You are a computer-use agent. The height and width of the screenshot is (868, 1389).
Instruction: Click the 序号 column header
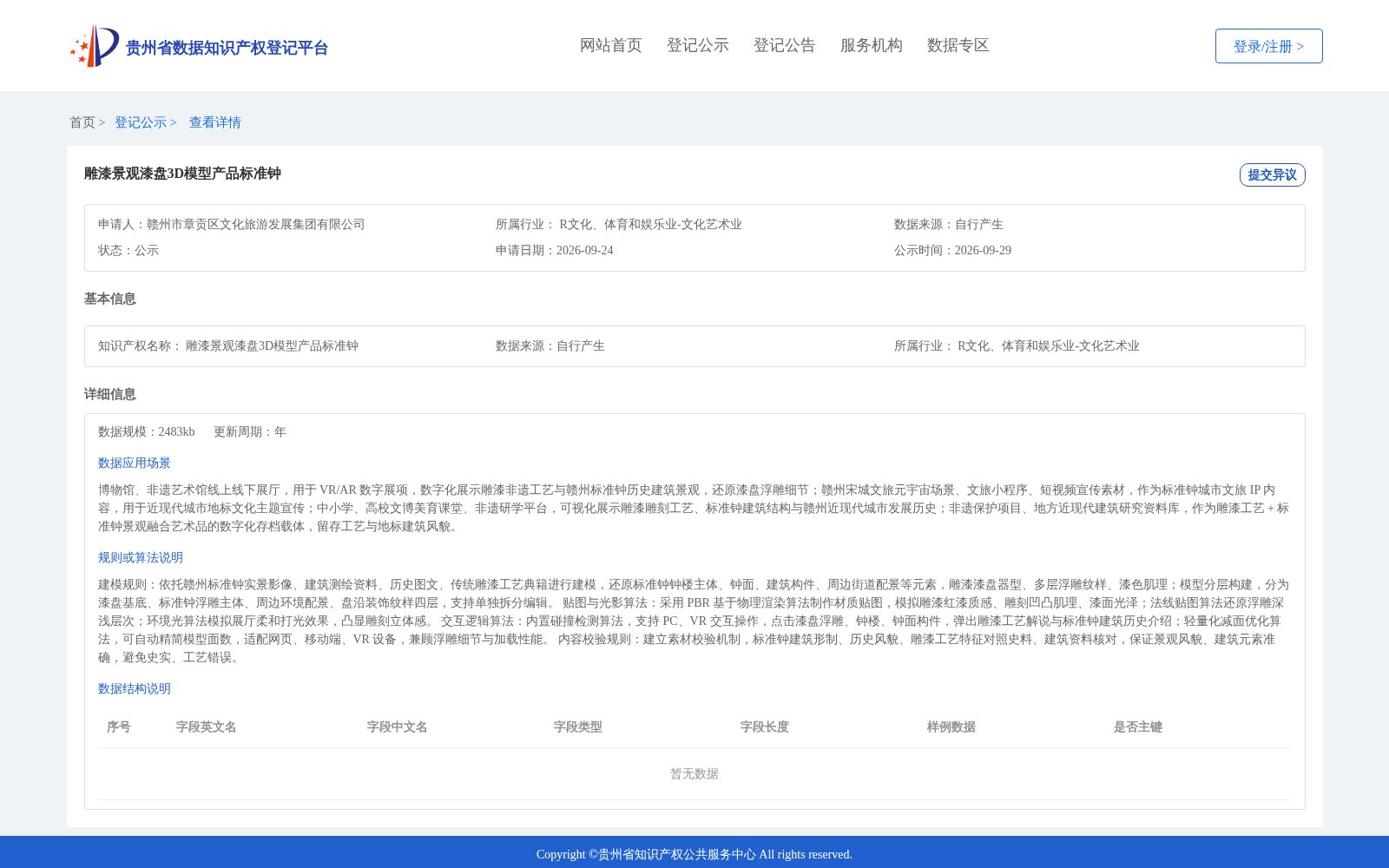[119, 727]
